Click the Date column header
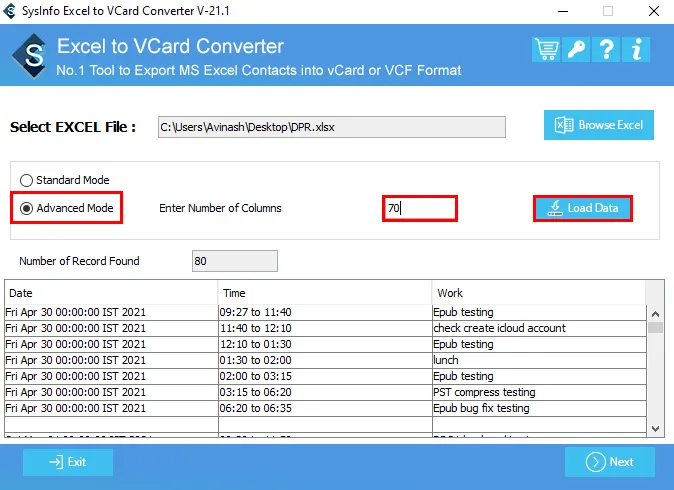Image resolution: width=674 pixels, height=490 pixels. (111, 293)
